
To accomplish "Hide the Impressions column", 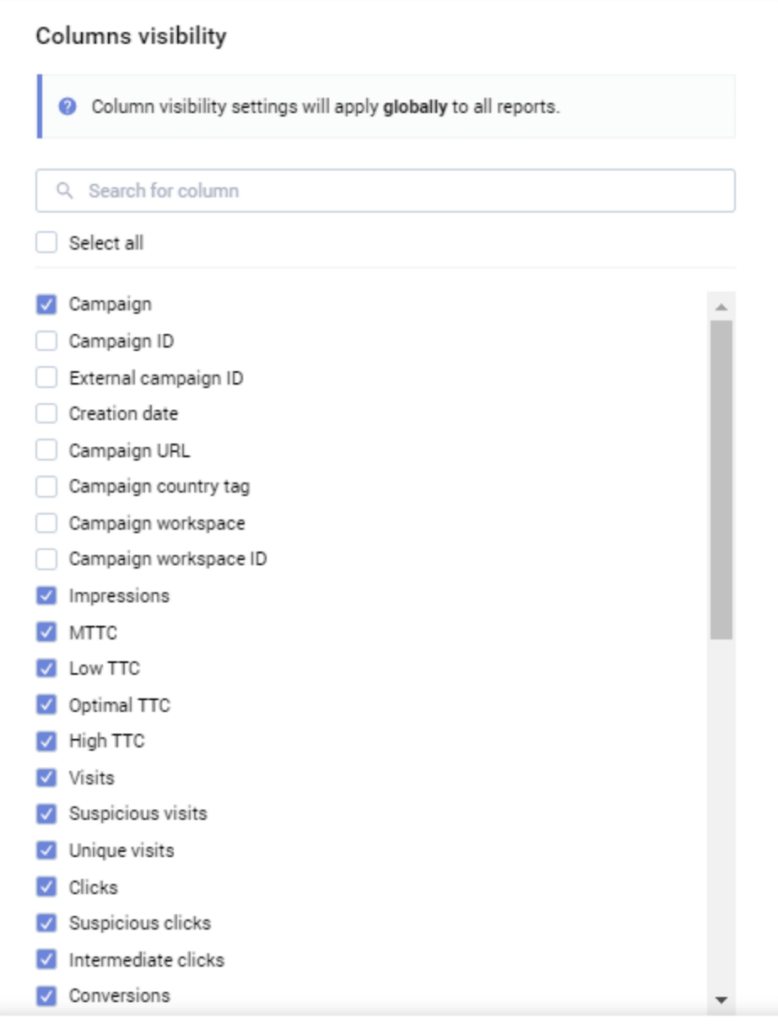I will click(46, 596).
